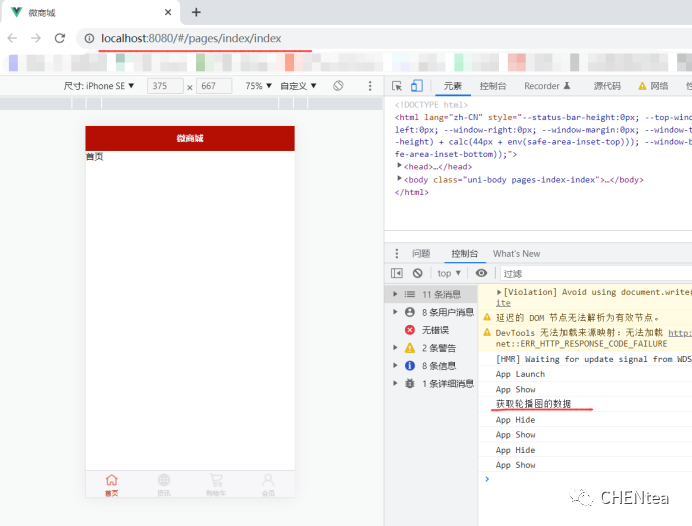Click the rotate screen icon in device toolbar

coord(338,86)
